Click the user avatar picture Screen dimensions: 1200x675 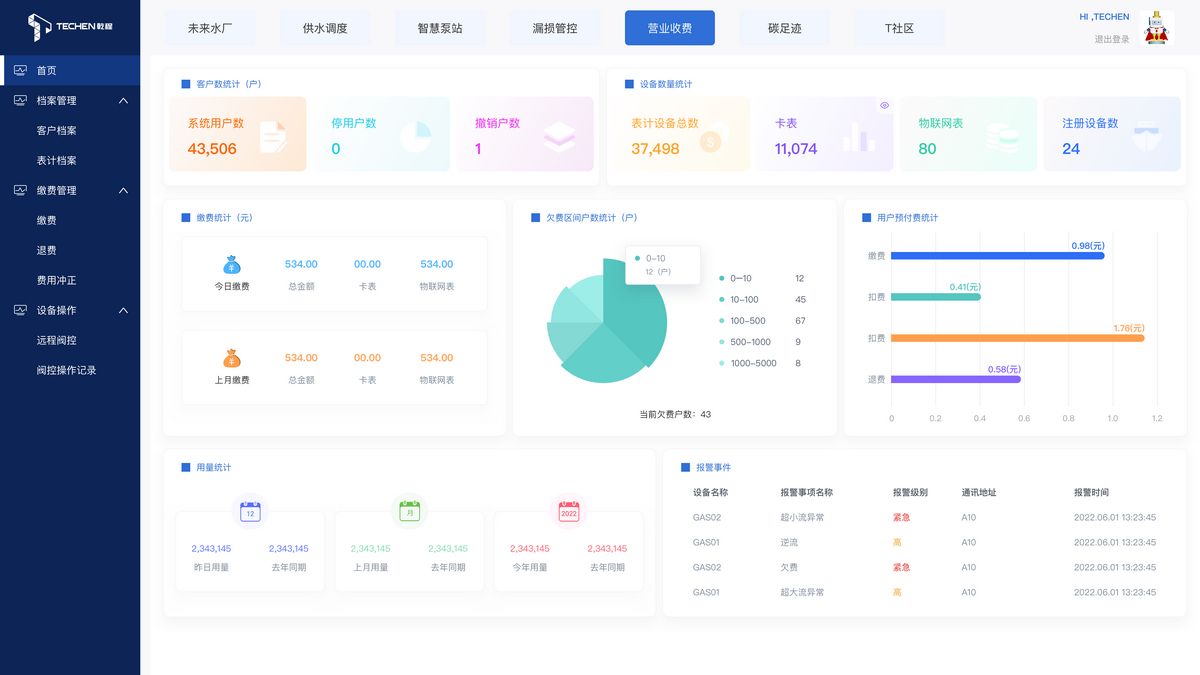(x=1157, y=28)
